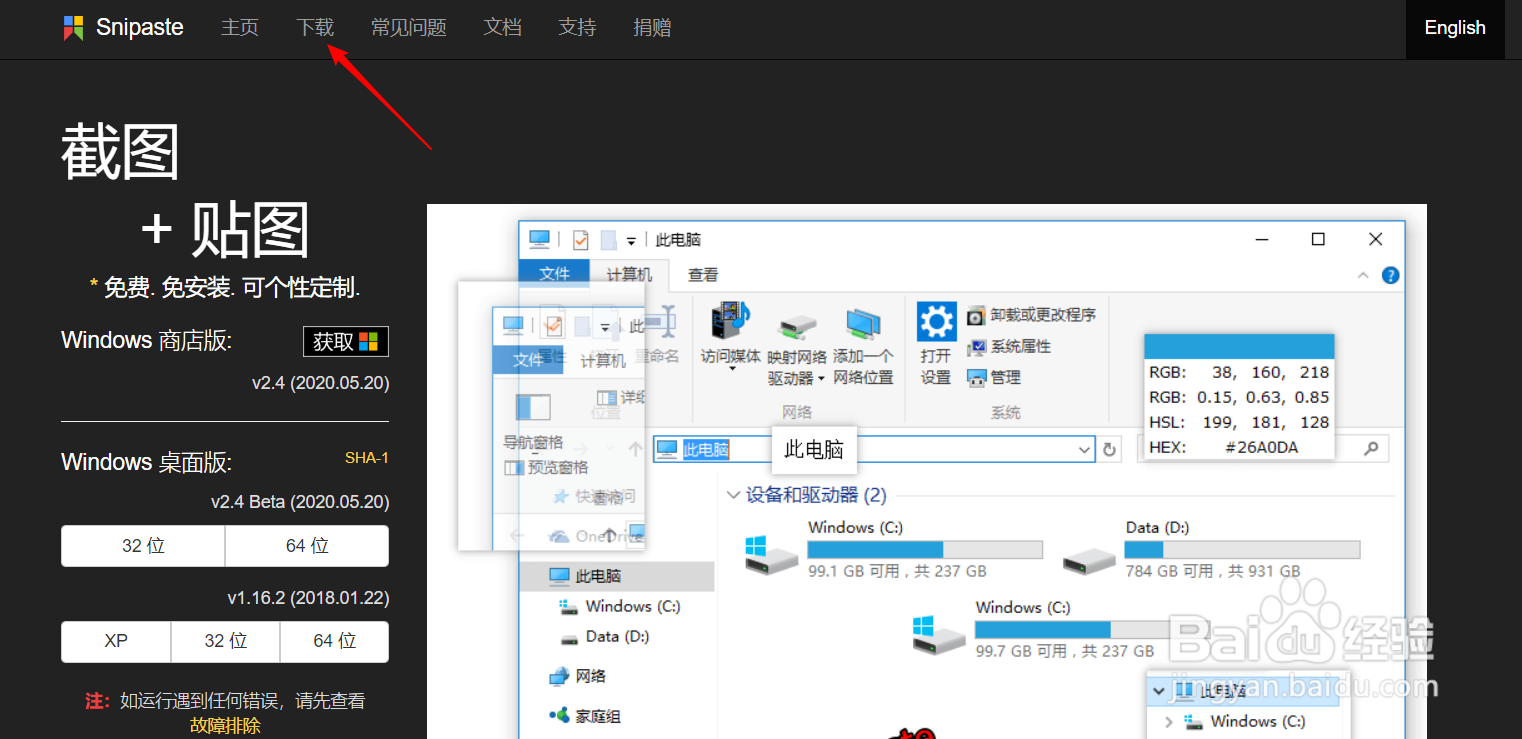
Task: Click the search magnifier icon in Explorer
Action: [1372, 449]
